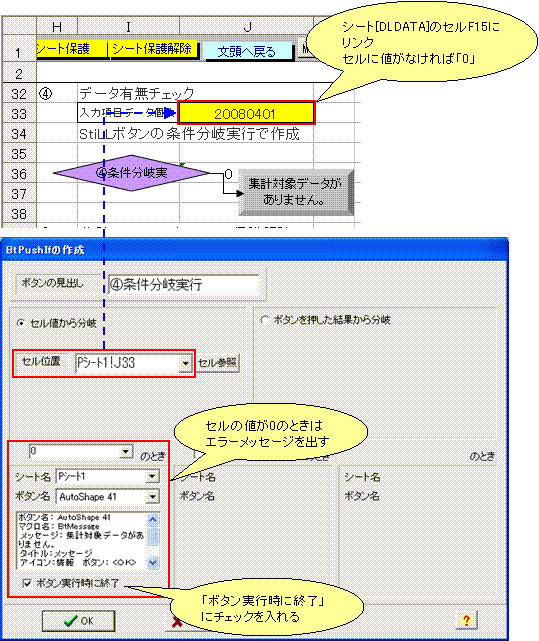Open the 0 のとき value dropdown
This screenshot has height=641, width=539.
coord(126,451)
